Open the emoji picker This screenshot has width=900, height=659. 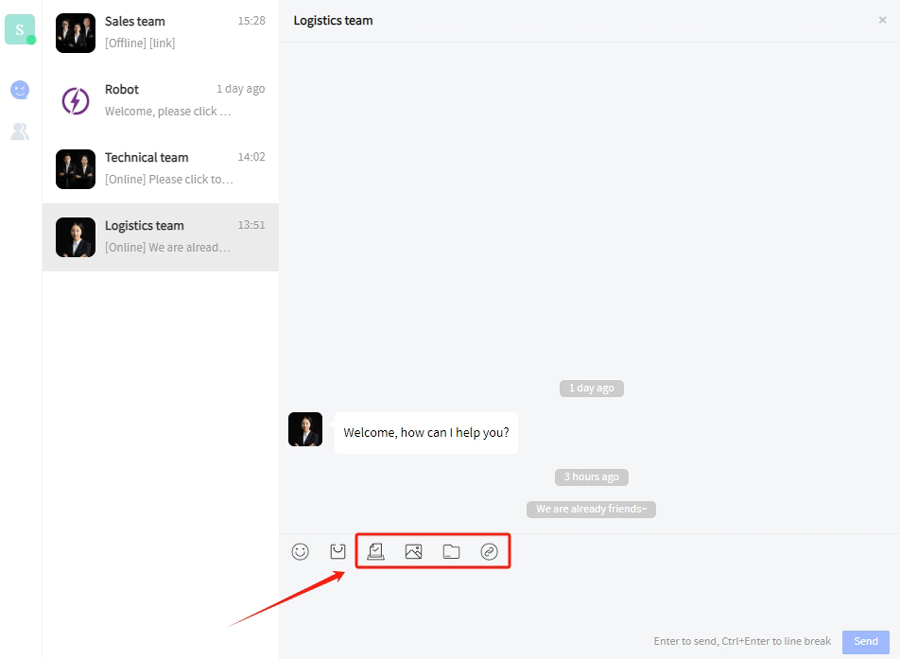coord(300,551)
